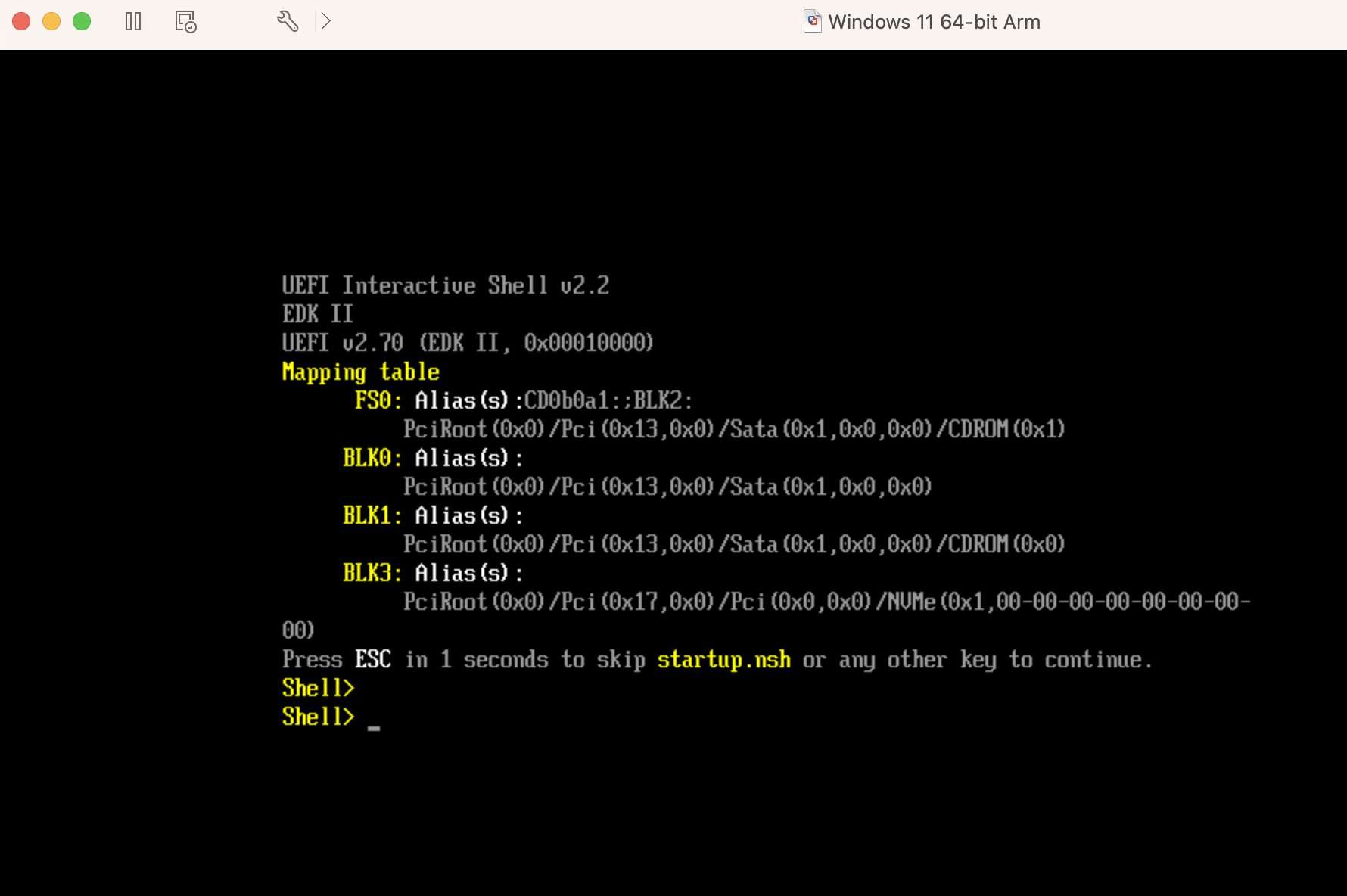
Task: Click the line UEFI Interactive Shell v2.2
Action: [446, 285]
